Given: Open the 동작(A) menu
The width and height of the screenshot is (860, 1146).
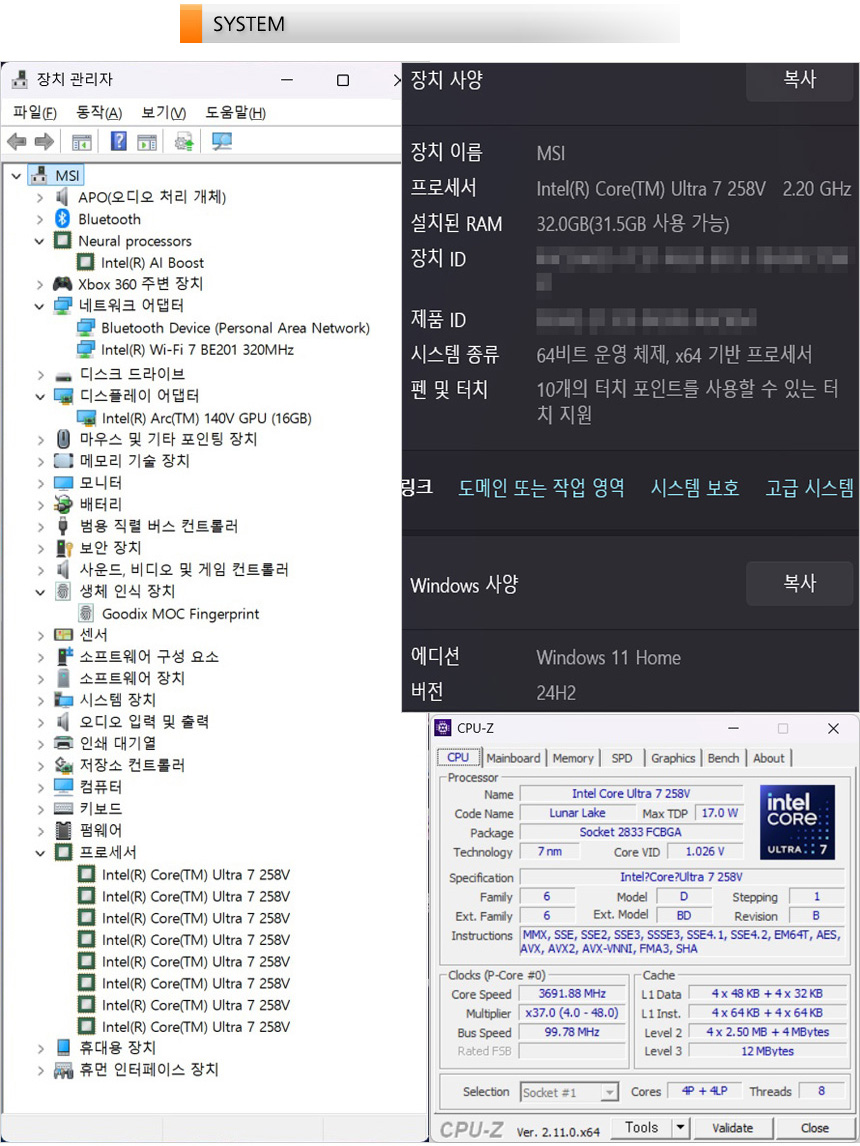Looking at the screenshot, I should point(99,113).
